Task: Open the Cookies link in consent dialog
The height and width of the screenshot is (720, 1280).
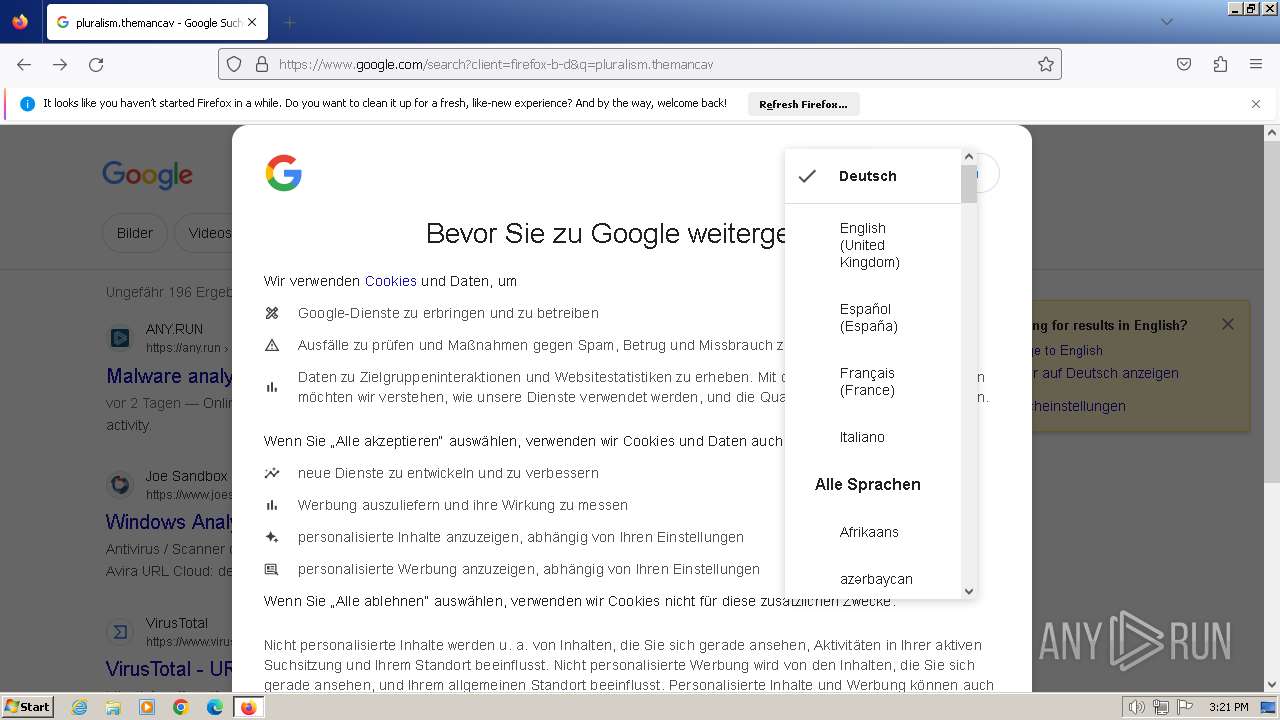Action: tap(390, 281)
